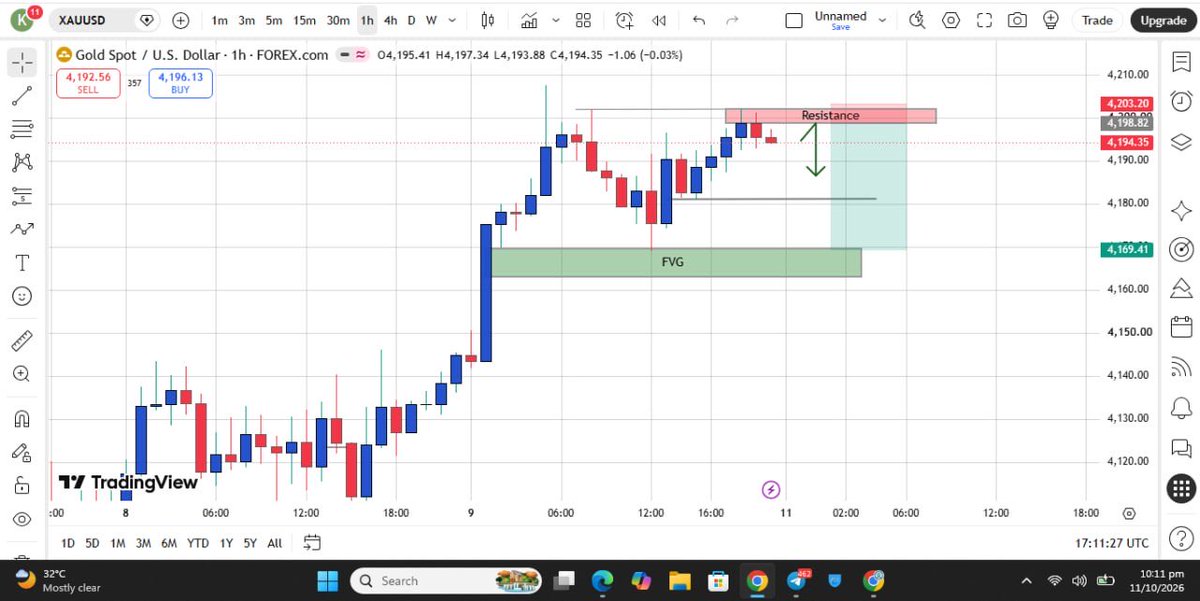This screenshot has height=601, width=1200.
Task: Select the crosshair cursor tool
Action: pyautogui.click(x=22, y=62)
